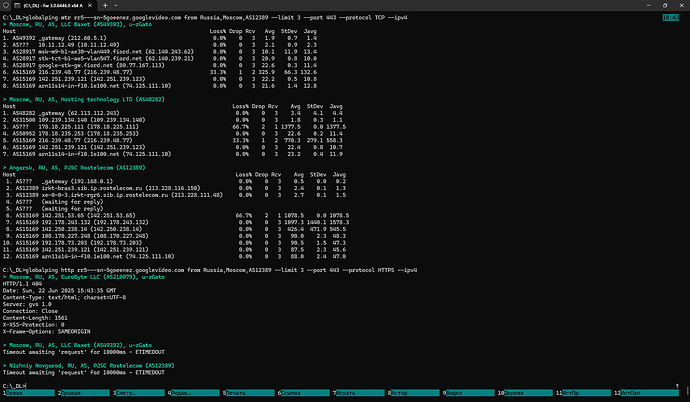This screenshot has width=690, height=402.
Task: Click 'Date: Sun, 22 Jun 2025' header line
Action: (x=59, y=291)
